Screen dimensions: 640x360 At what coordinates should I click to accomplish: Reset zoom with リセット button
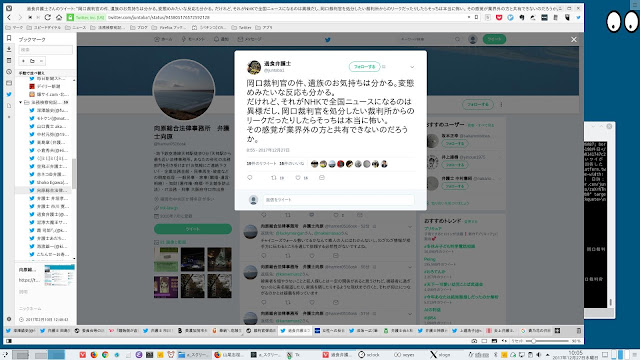coord(517,341)
